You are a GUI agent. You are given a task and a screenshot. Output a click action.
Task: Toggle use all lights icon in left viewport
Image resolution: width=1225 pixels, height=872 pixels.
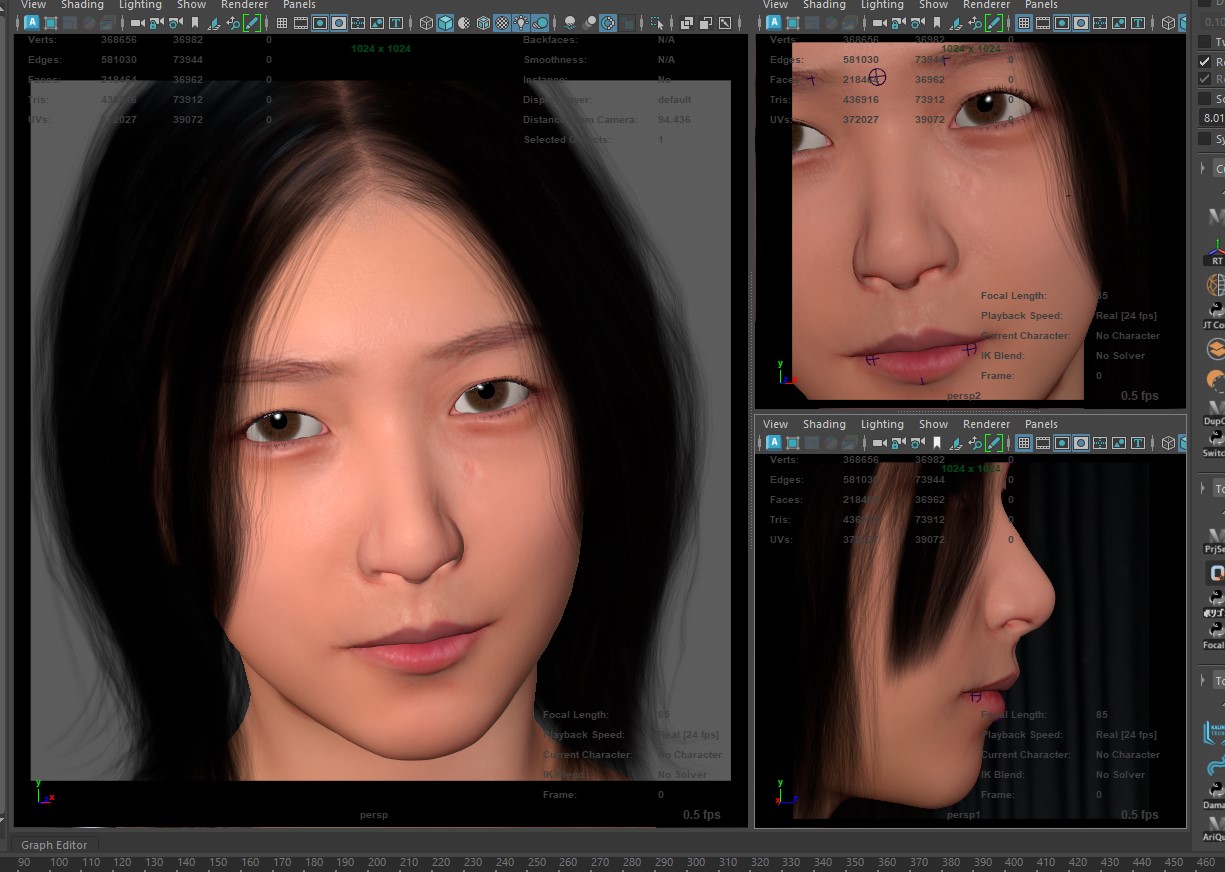click(521, 22)
